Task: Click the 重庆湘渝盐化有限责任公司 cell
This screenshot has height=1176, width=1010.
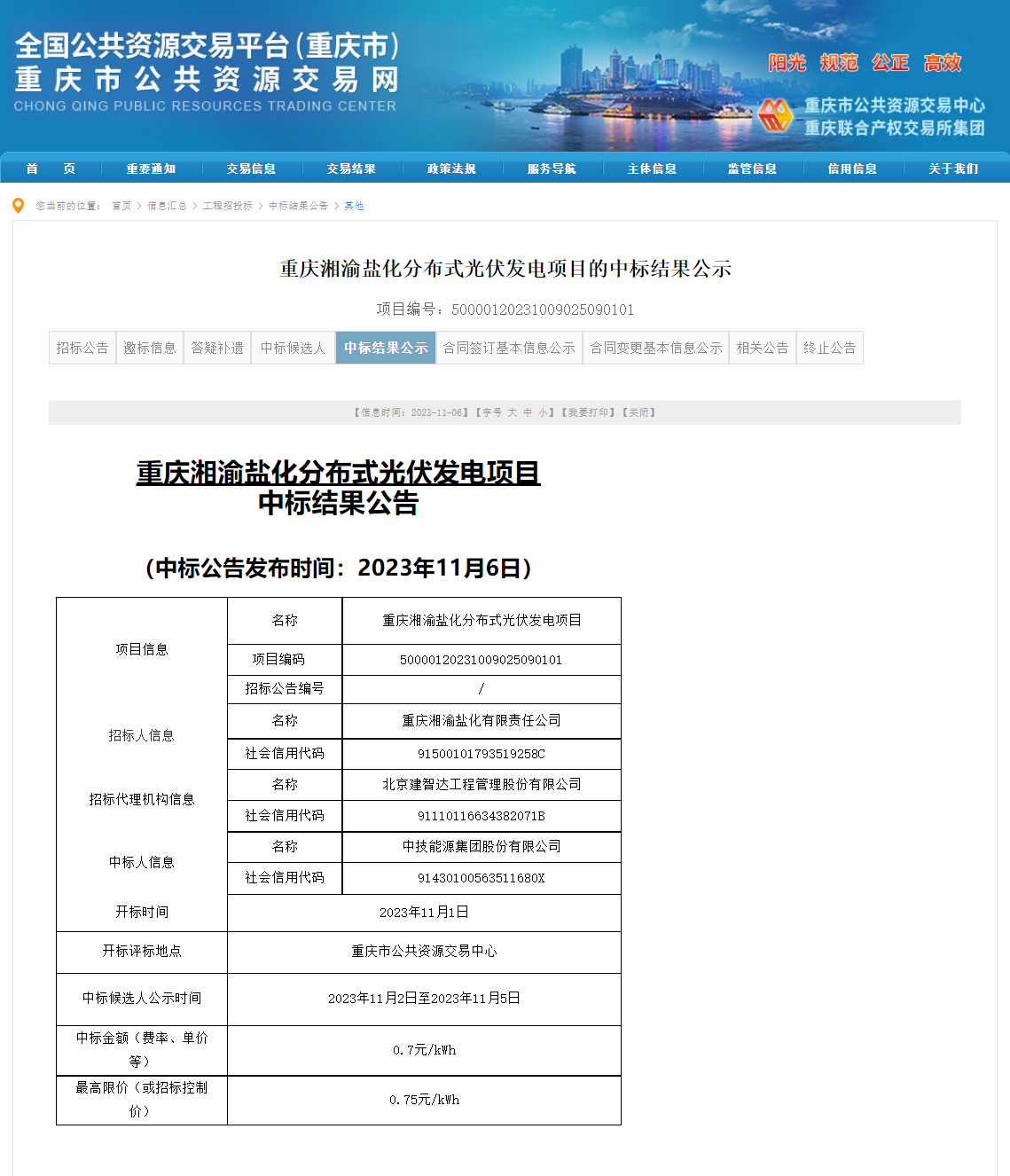Action: pyautogui.click(x=482, y=721)
